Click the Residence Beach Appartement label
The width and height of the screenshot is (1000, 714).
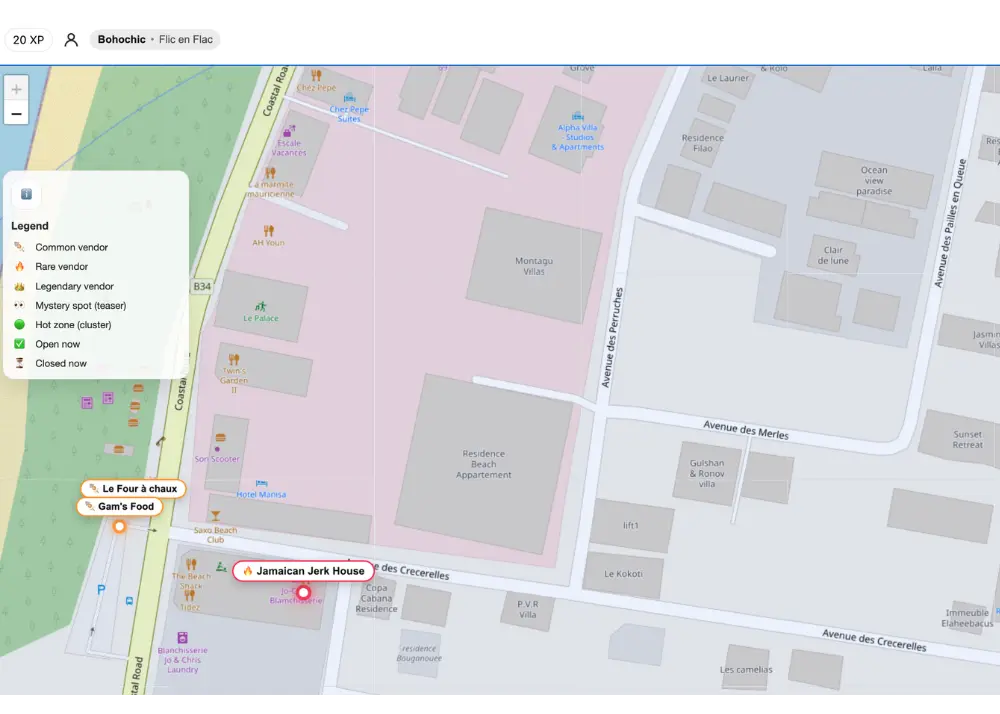pos(483,464)
